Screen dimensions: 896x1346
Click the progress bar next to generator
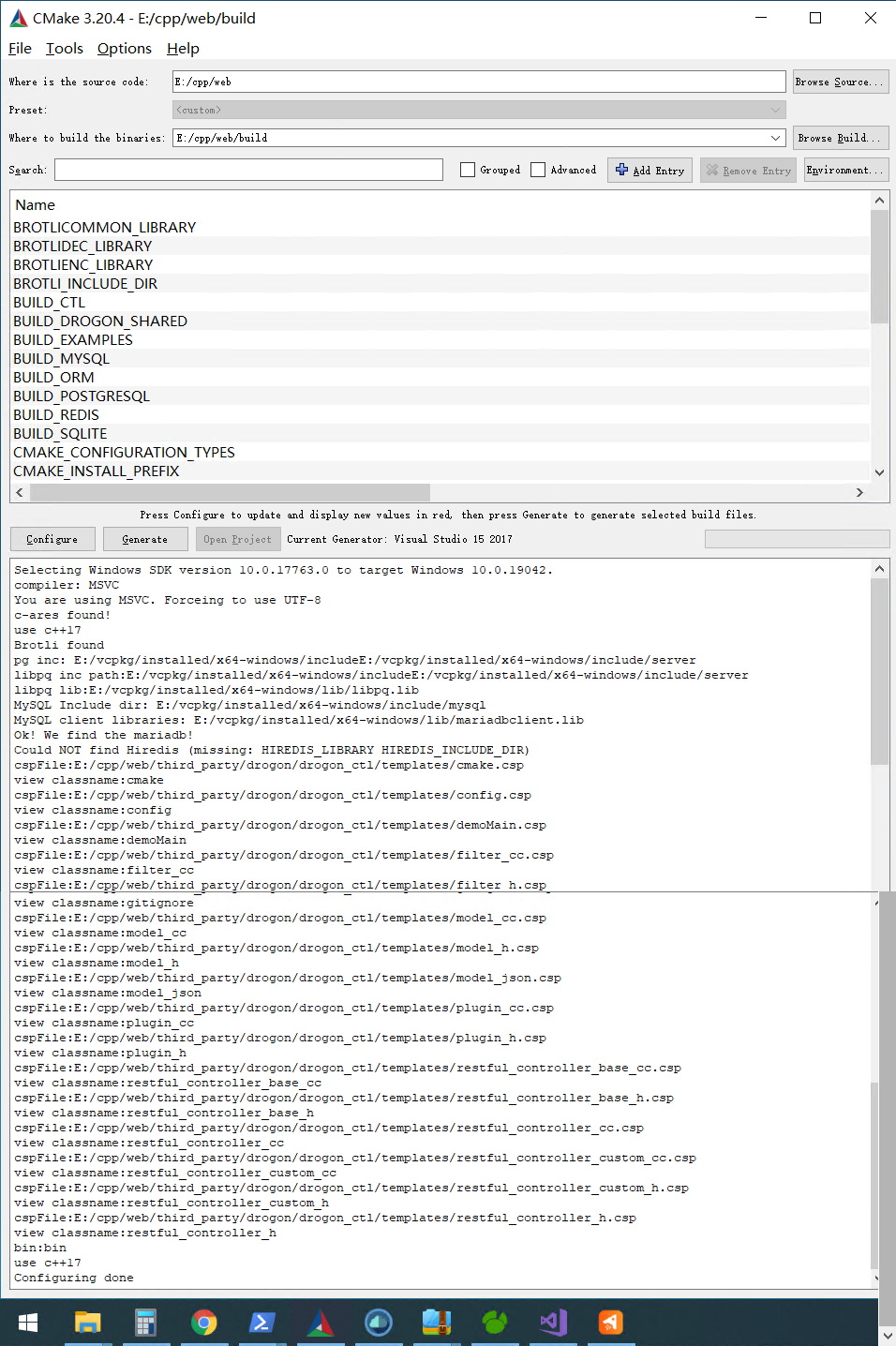797,539
